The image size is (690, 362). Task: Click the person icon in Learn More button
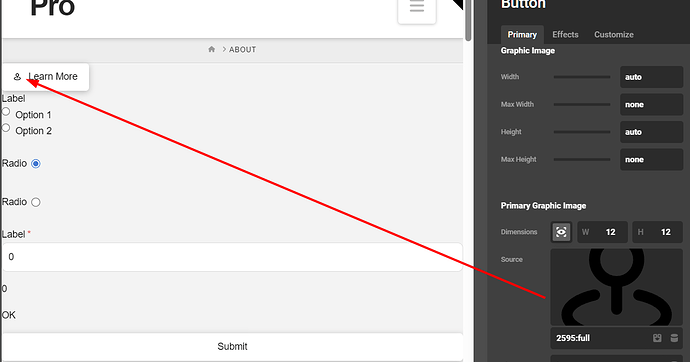tap(17, 77)
